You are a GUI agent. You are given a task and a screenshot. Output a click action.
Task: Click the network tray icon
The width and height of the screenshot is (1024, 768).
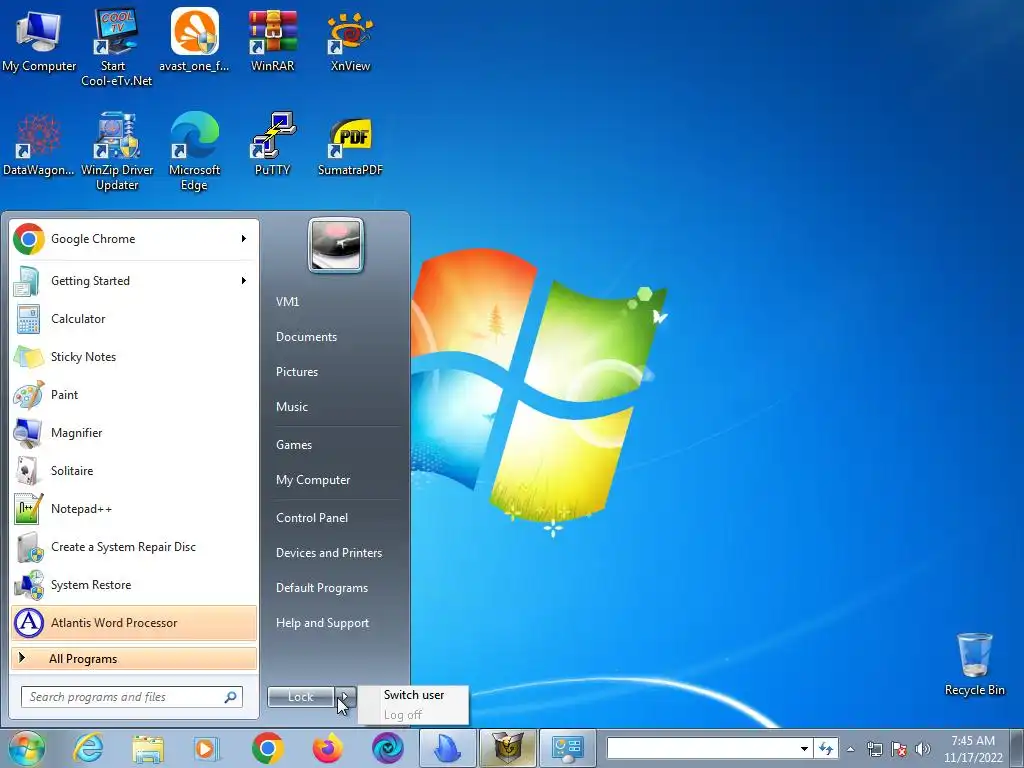click(874, 749)
